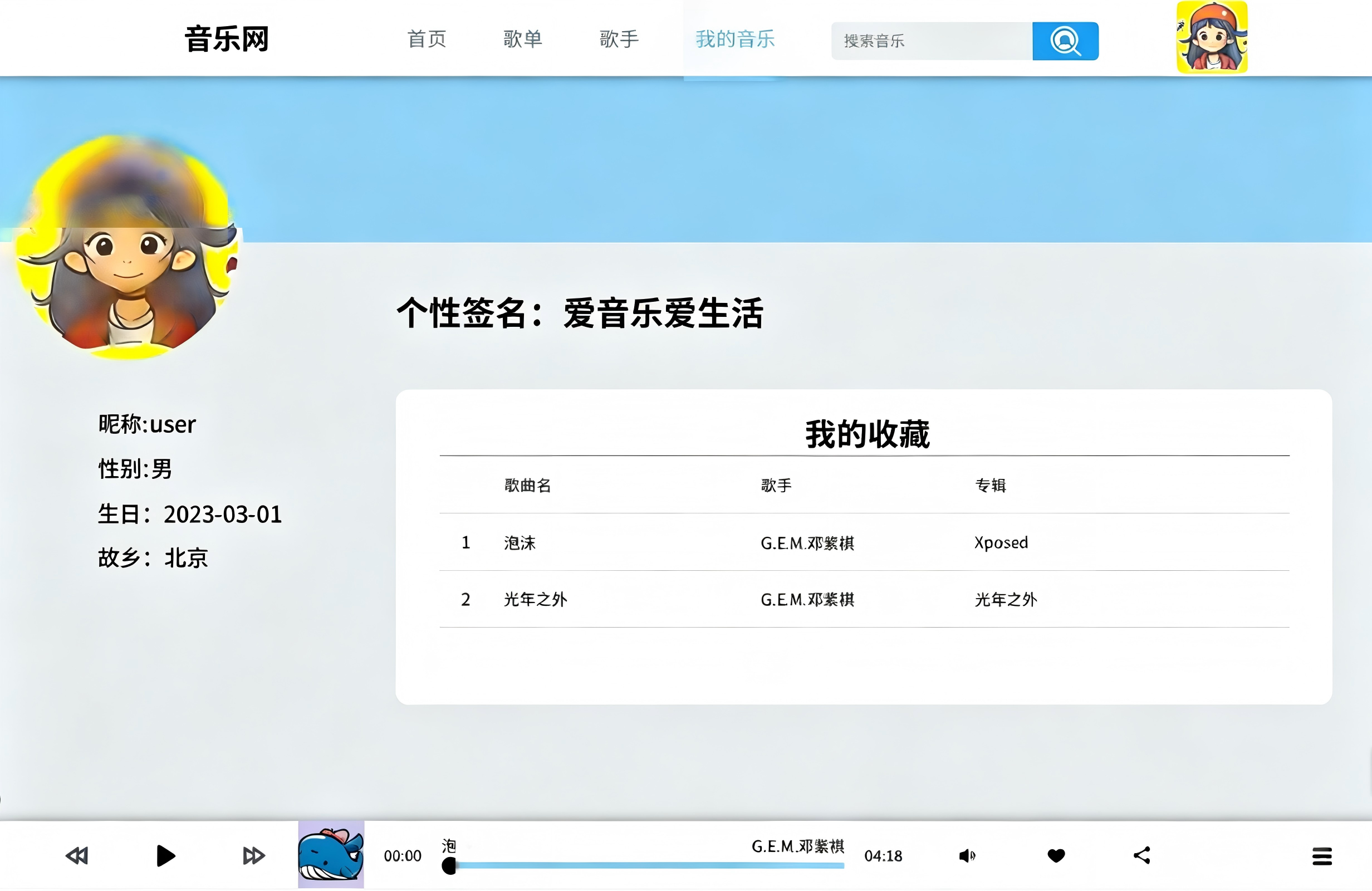The height and width of the screenshot is (891, 1372).
Task: Focus the 搜索音乐 search field
Action: coord(932,41)
